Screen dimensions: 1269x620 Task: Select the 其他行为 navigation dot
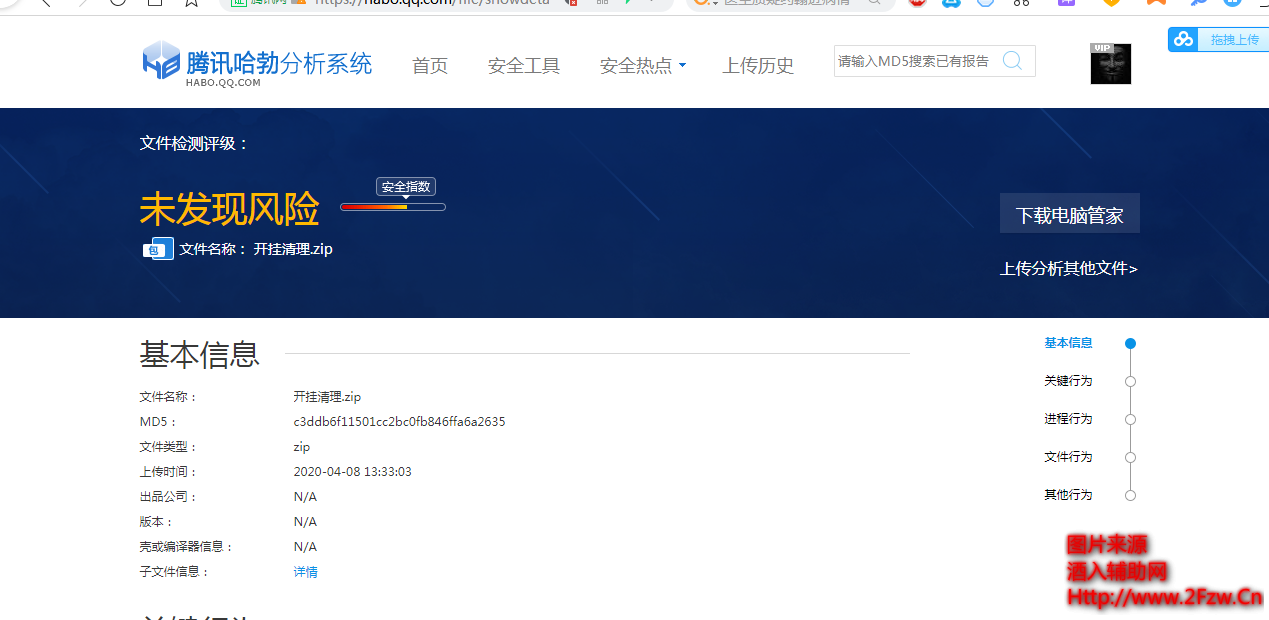point(1130,495)
